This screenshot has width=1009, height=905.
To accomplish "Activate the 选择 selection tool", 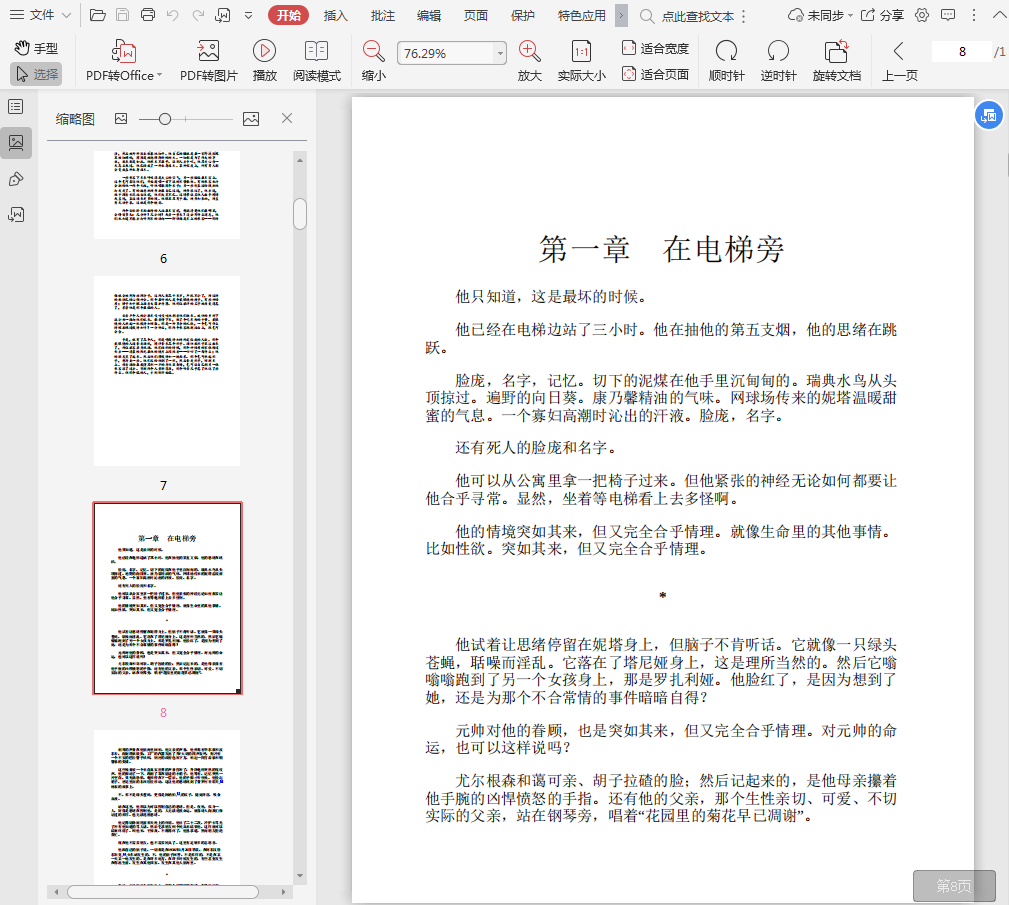I will pos(36,74).
